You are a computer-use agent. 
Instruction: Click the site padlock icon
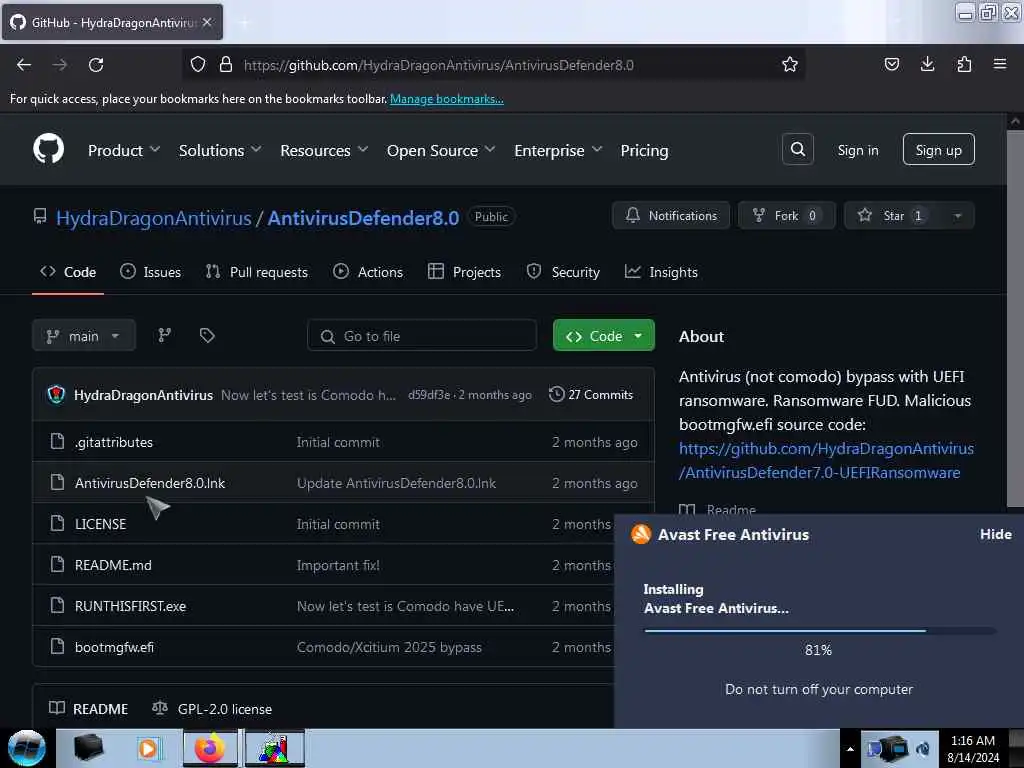(226, 64)
